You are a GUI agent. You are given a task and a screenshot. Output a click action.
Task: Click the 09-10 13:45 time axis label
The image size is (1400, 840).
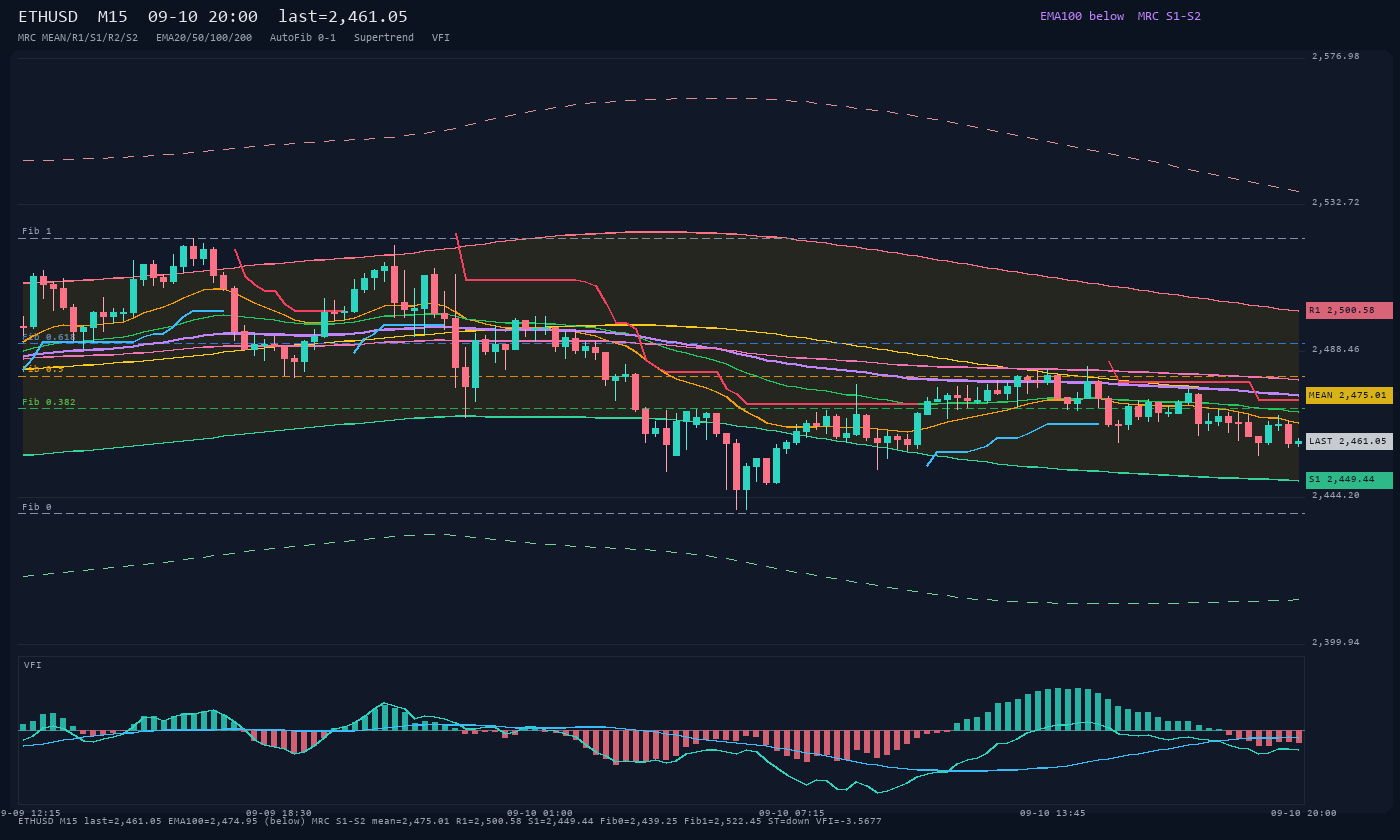(x=1052, y=813)
